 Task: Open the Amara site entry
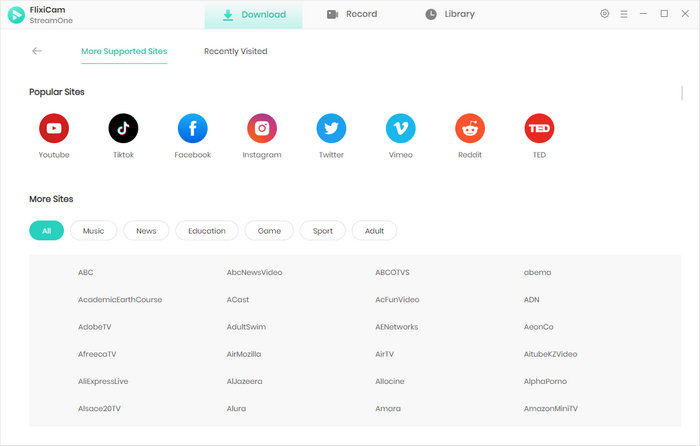click(x=388, y=408)
